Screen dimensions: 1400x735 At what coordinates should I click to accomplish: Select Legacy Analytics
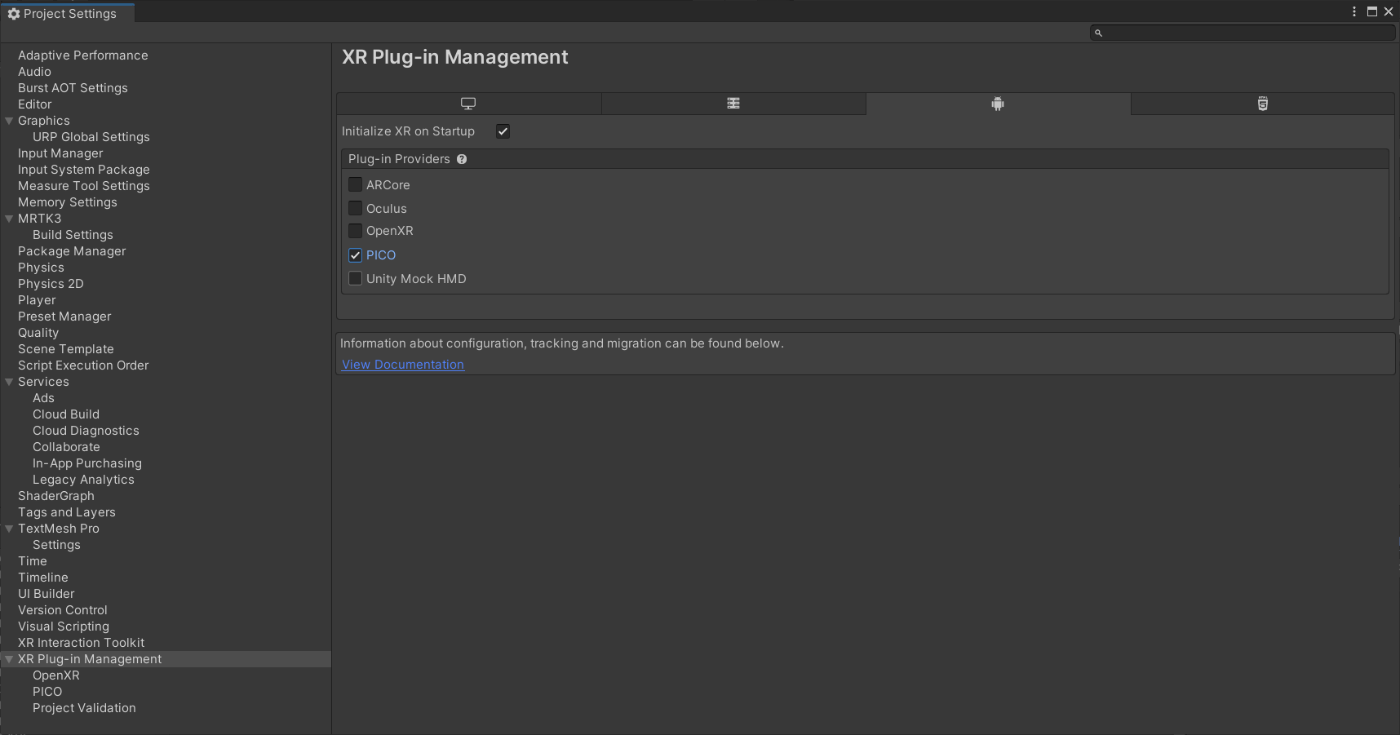coord(83,480)
